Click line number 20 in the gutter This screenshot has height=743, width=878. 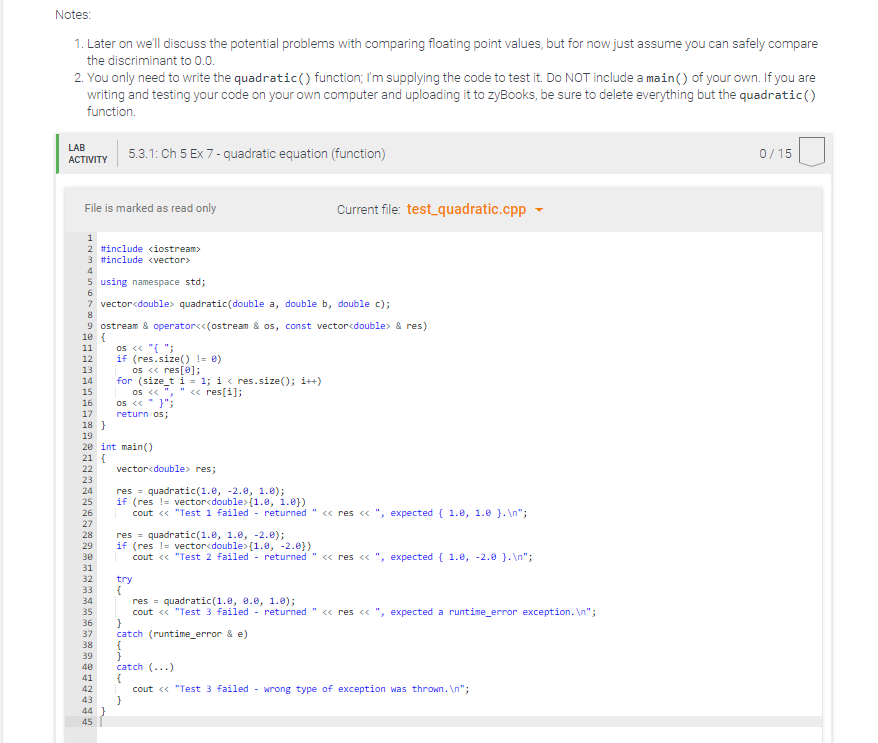pos(87,447)
